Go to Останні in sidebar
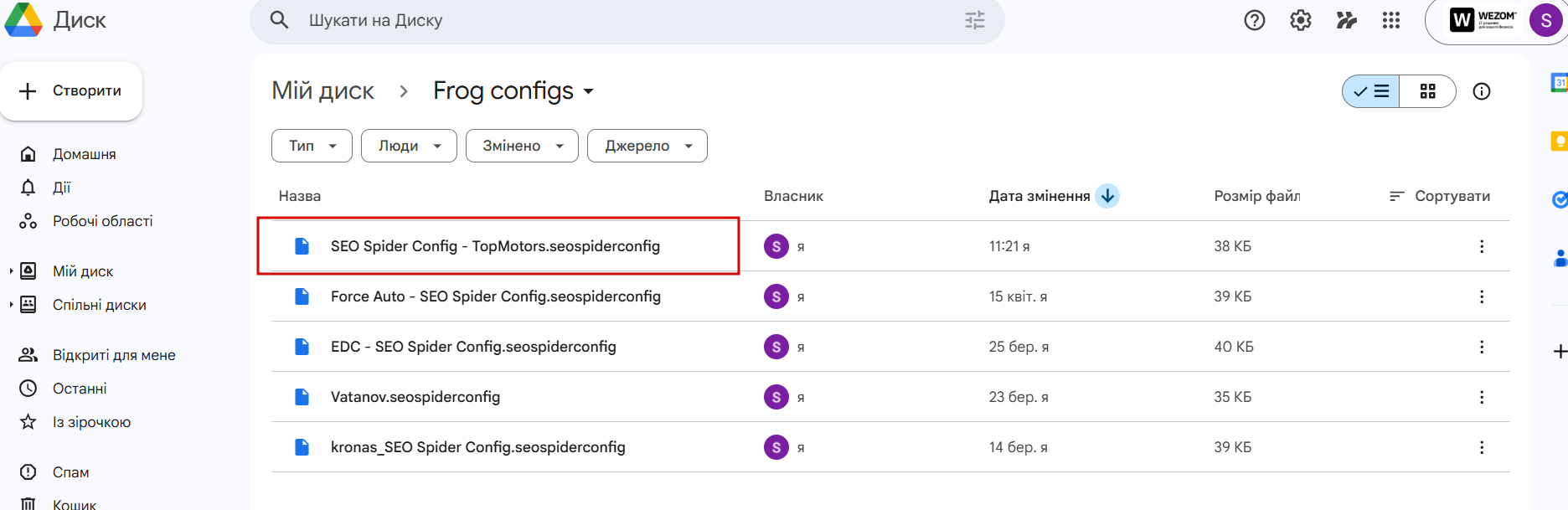Screen dimensions: 1568x510 (80, 389)
